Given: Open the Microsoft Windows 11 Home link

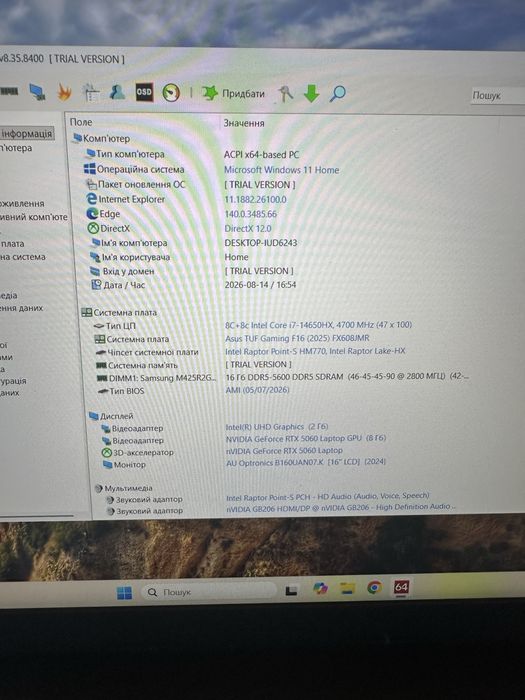Looking at the screenshot, I should [281, 170].
